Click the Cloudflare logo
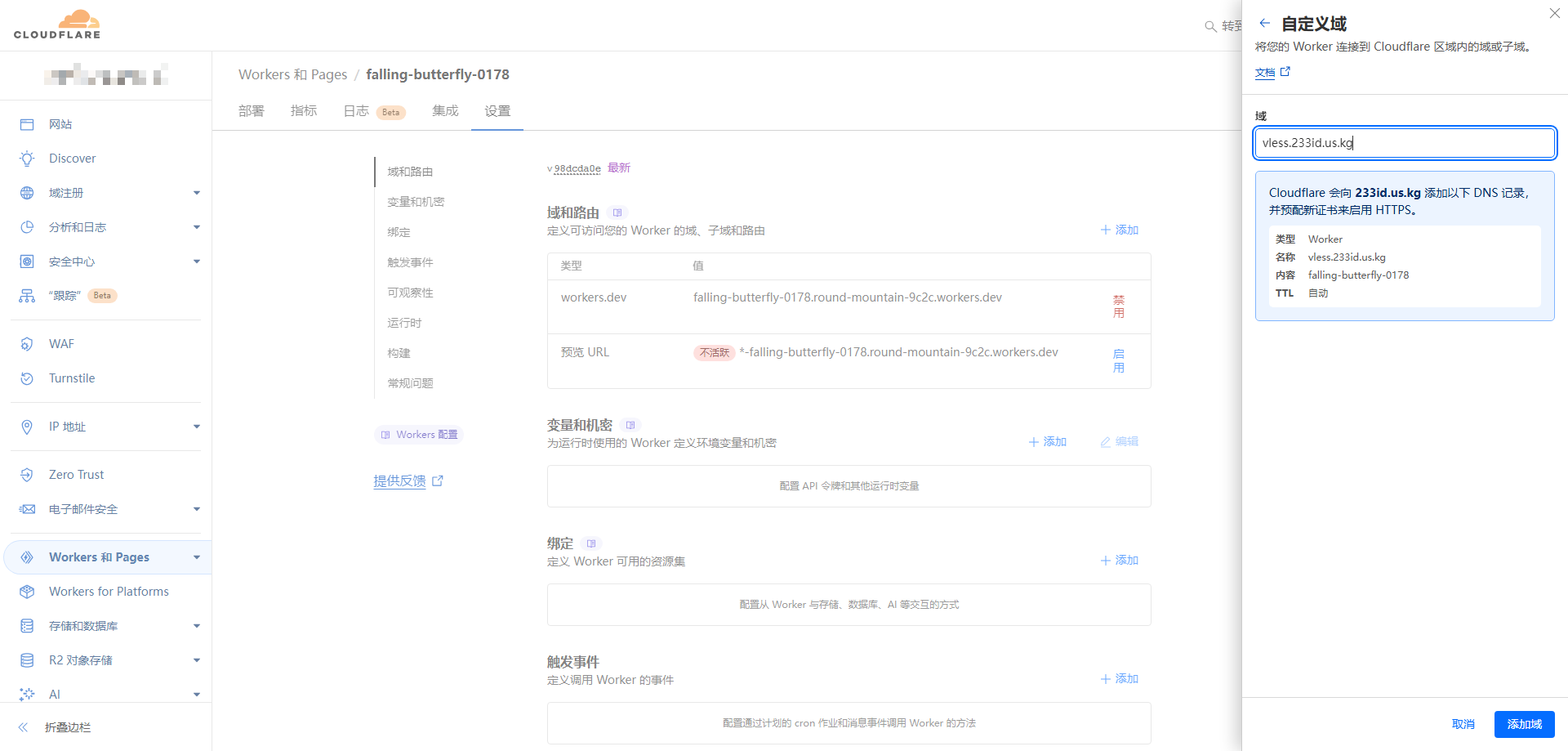1568x751 pixels. 57,25
